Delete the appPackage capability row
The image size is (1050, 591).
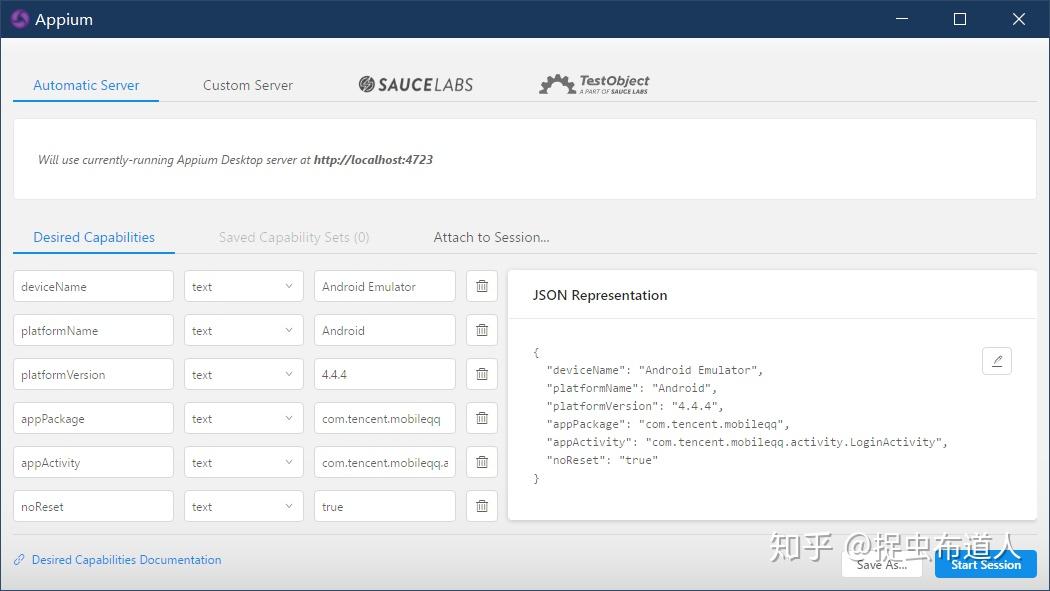point(481,418)
